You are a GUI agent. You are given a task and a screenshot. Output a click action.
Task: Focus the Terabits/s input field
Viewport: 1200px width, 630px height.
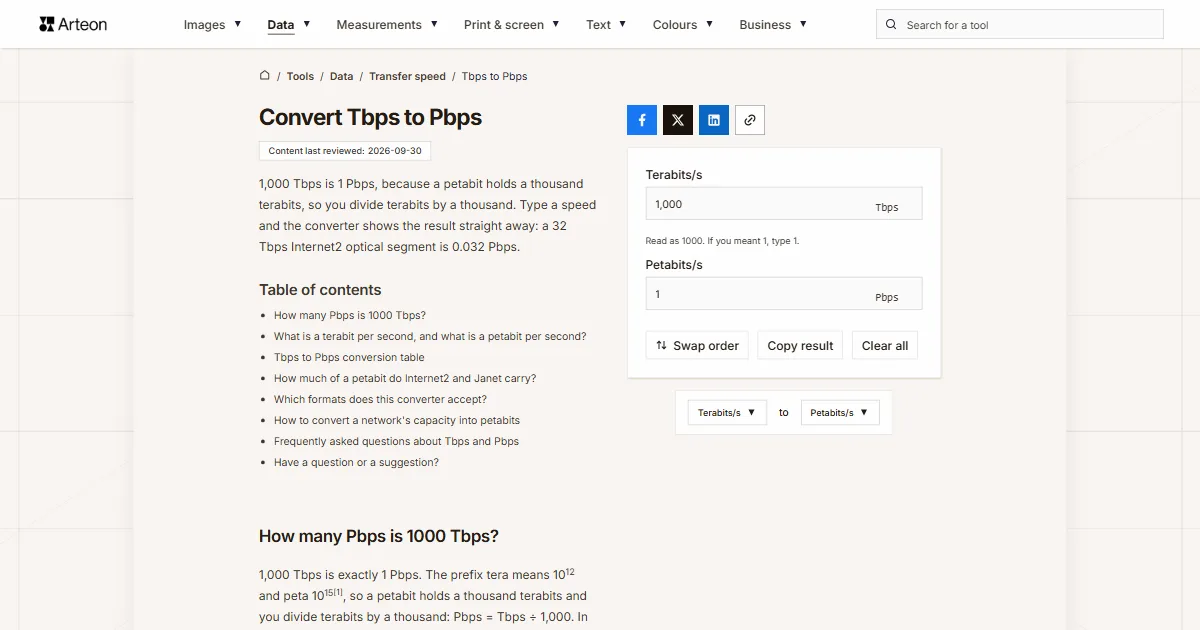click(784, 204)
